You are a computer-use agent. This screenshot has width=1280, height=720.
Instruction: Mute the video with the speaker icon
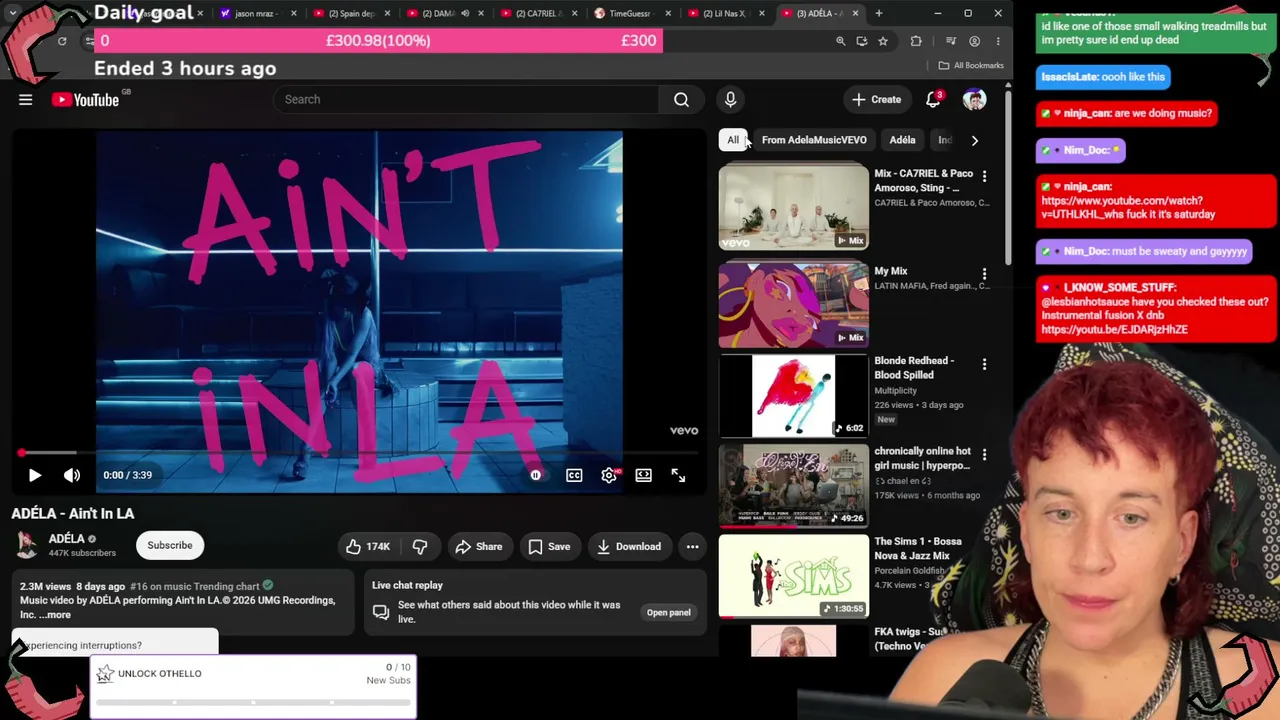pyautogui.click(x=72, y=475)
